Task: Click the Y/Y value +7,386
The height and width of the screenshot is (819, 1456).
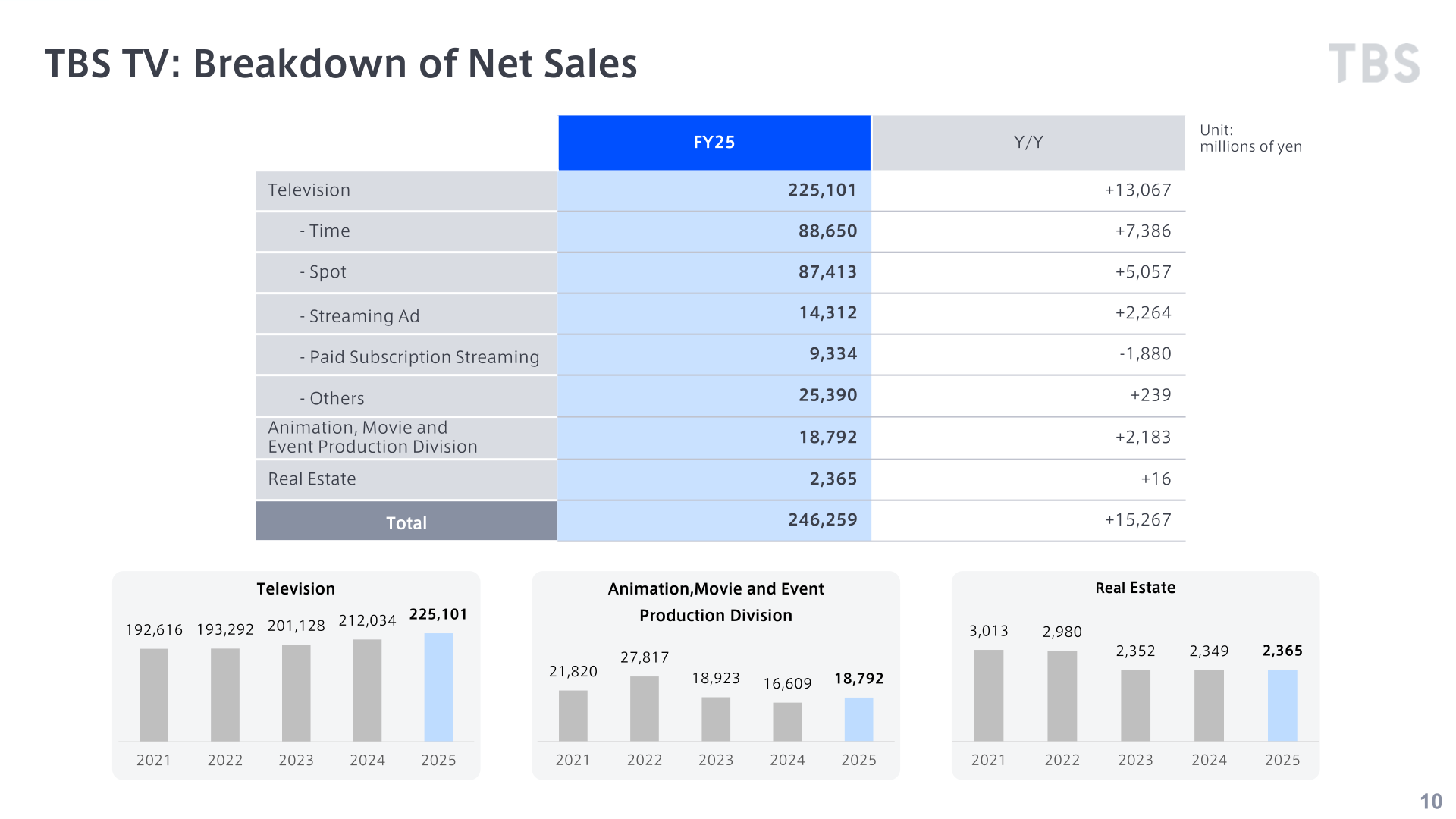Action: [1143, 231]
